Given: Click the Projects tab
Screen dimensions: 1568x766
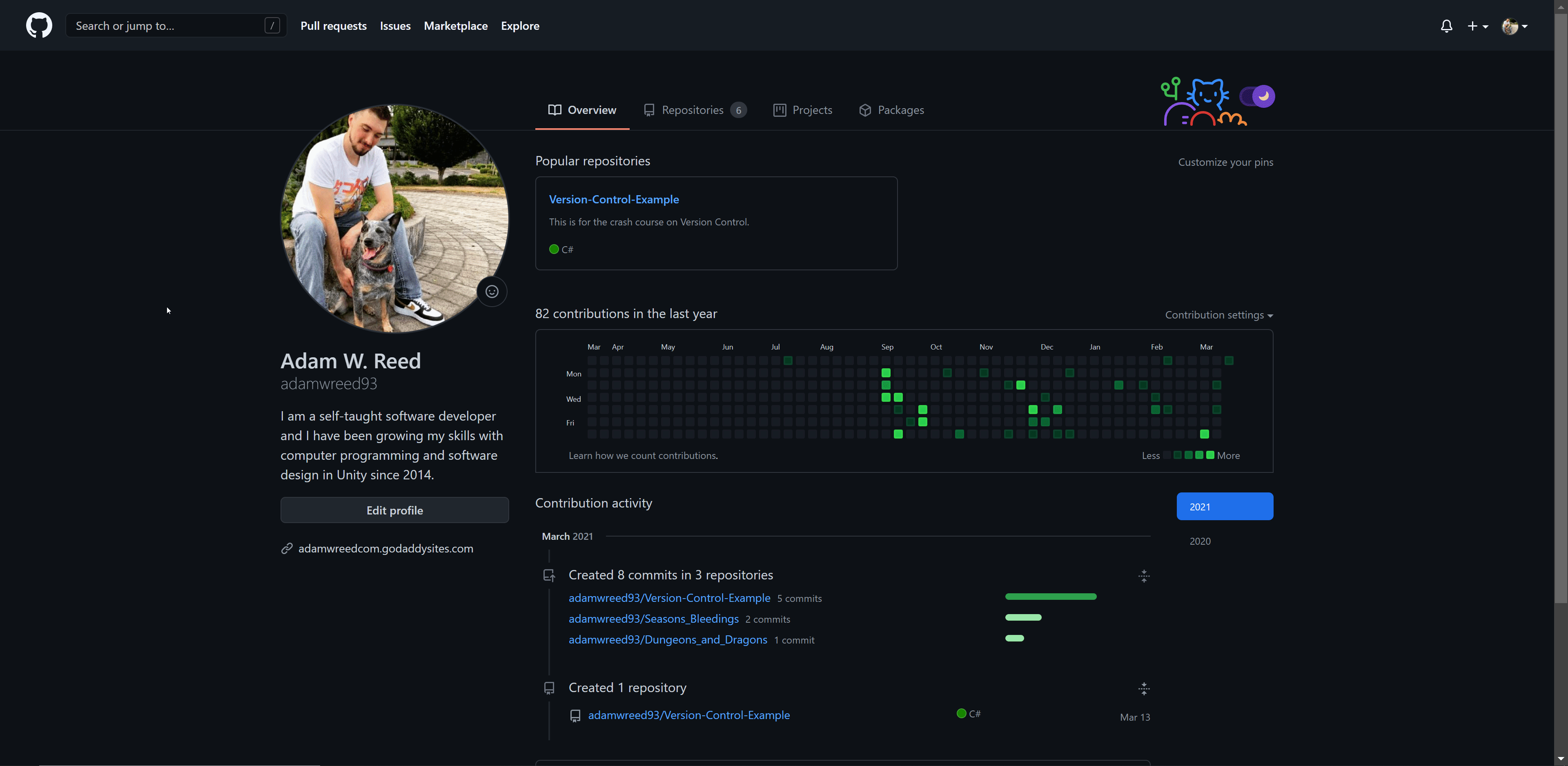Looking at the screenshot, I should (803, 110).
